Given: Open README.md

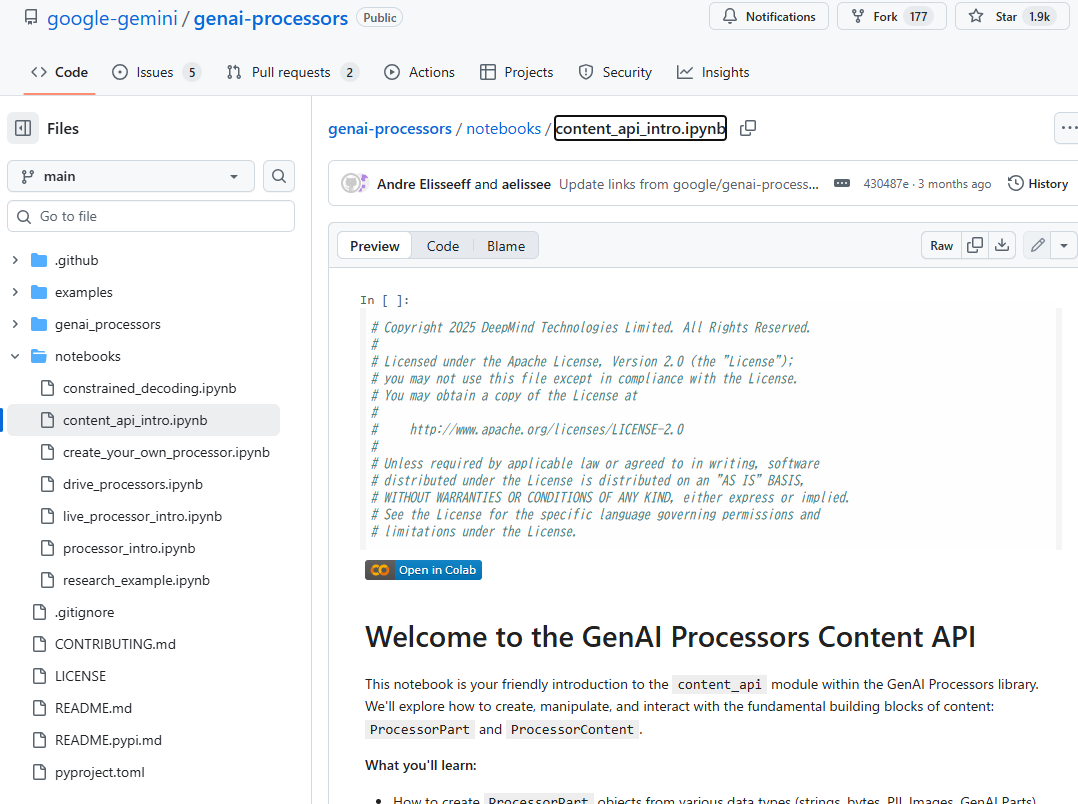Looking at the screenshot, I should (x=94, y=708).
